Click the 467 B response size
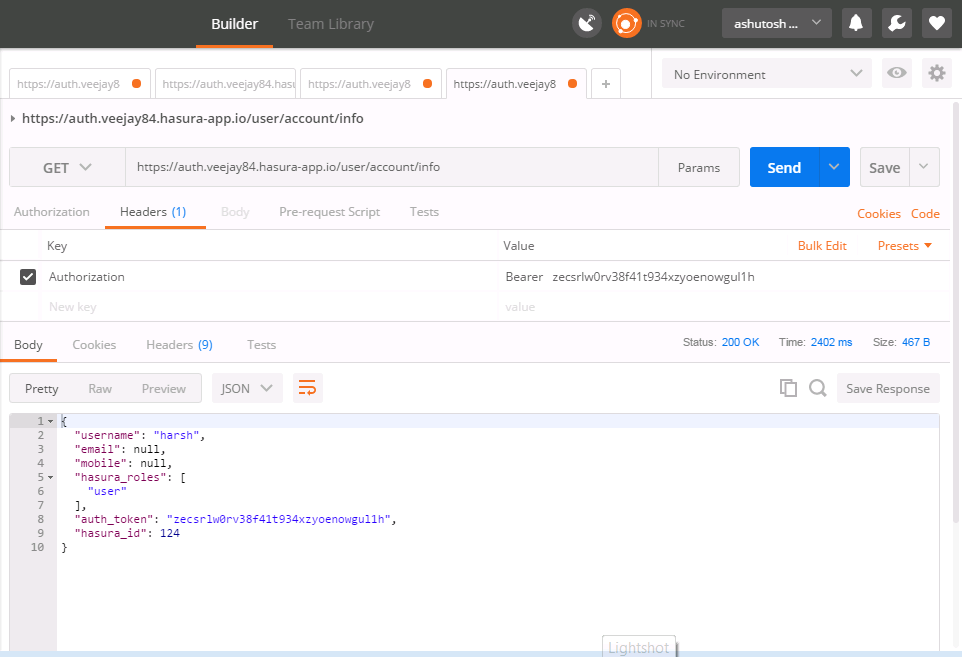962x657 pixels. coord(916,342)
